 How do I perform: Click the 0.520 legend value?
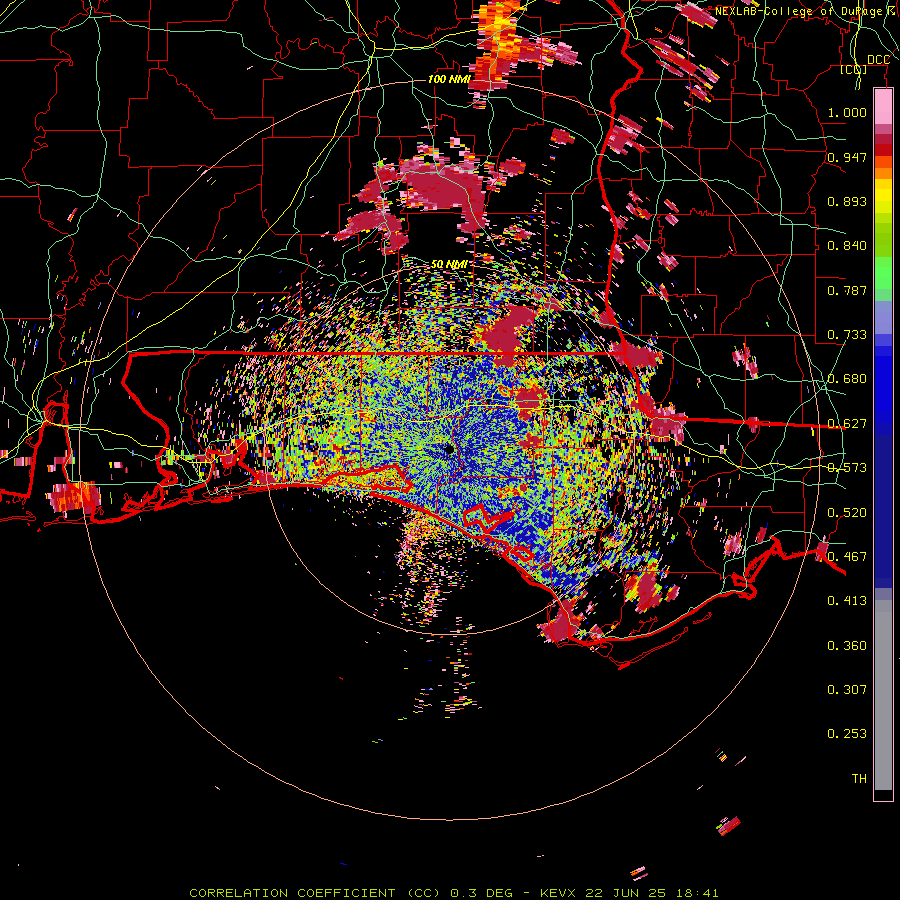point(847,513)
